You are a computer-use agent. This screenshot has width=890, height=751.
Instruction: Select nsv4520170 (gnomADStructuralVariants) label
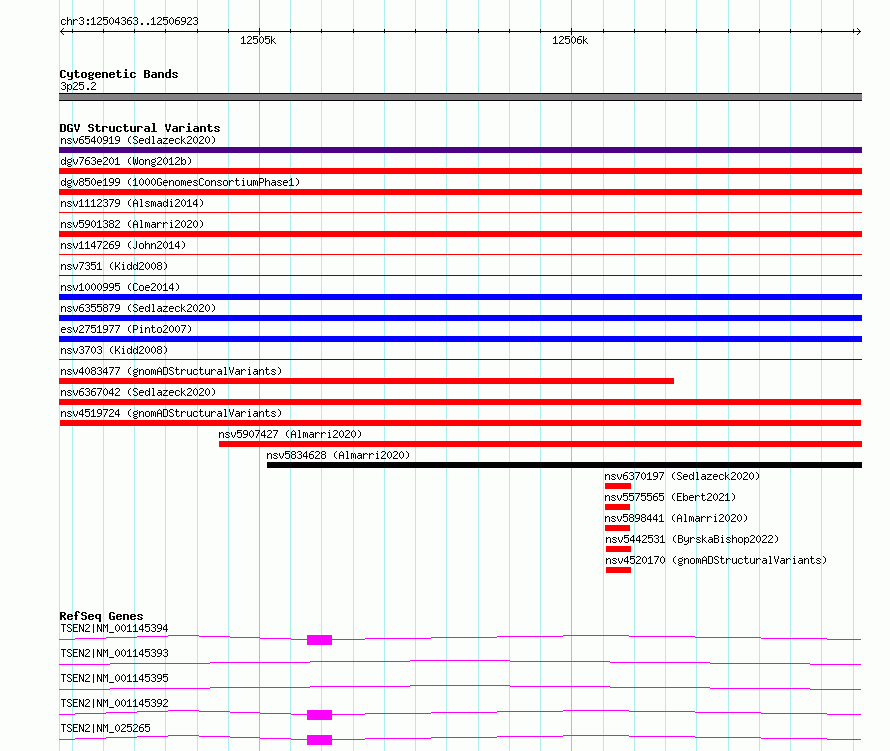716,560
